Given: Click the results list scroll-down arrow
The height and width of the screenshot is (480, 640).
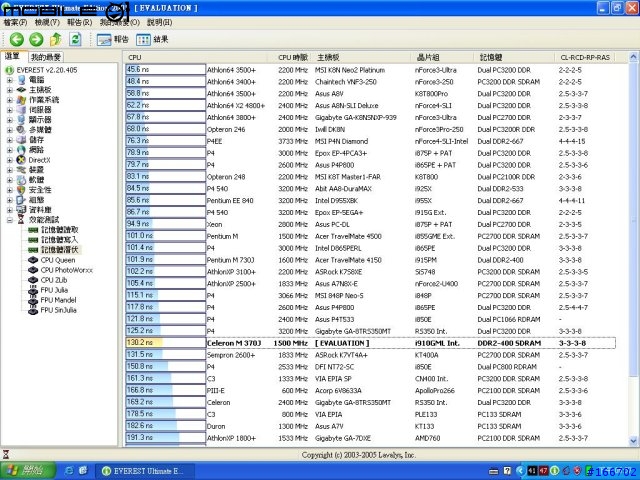Looking at the screenshot, I should tap(633, 441).
